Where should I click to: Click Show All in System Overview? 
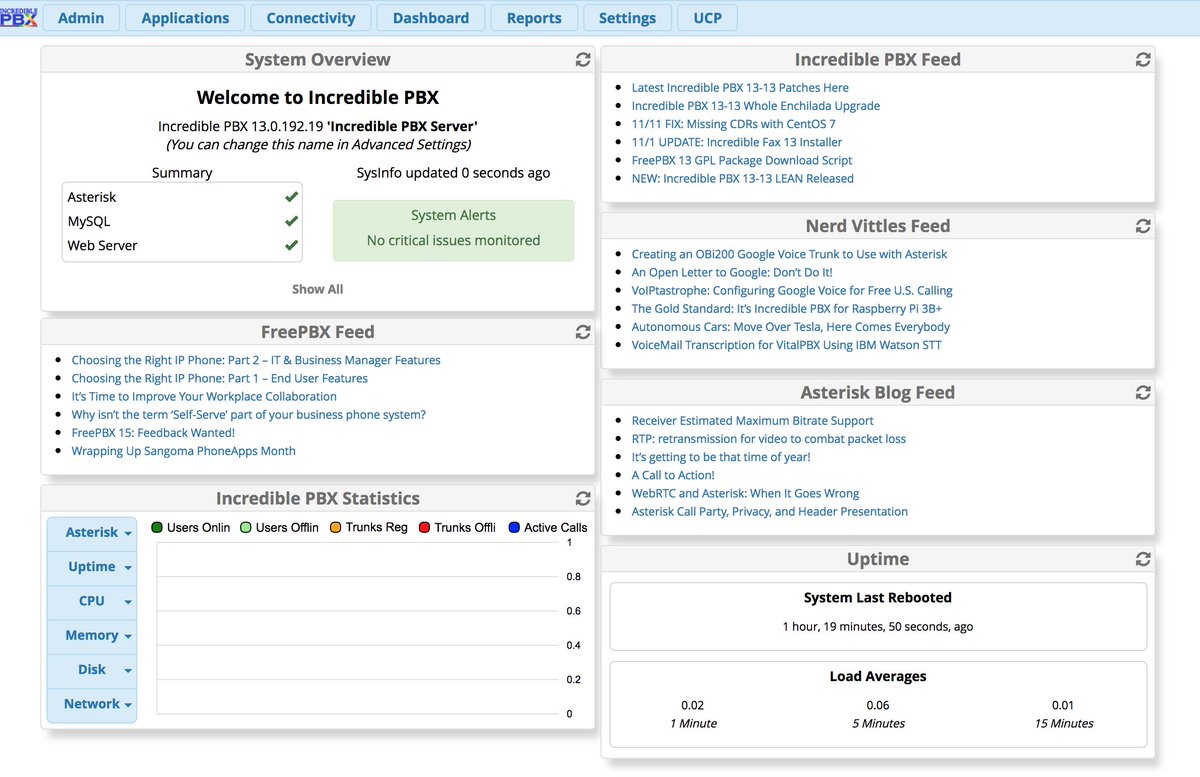317,289
